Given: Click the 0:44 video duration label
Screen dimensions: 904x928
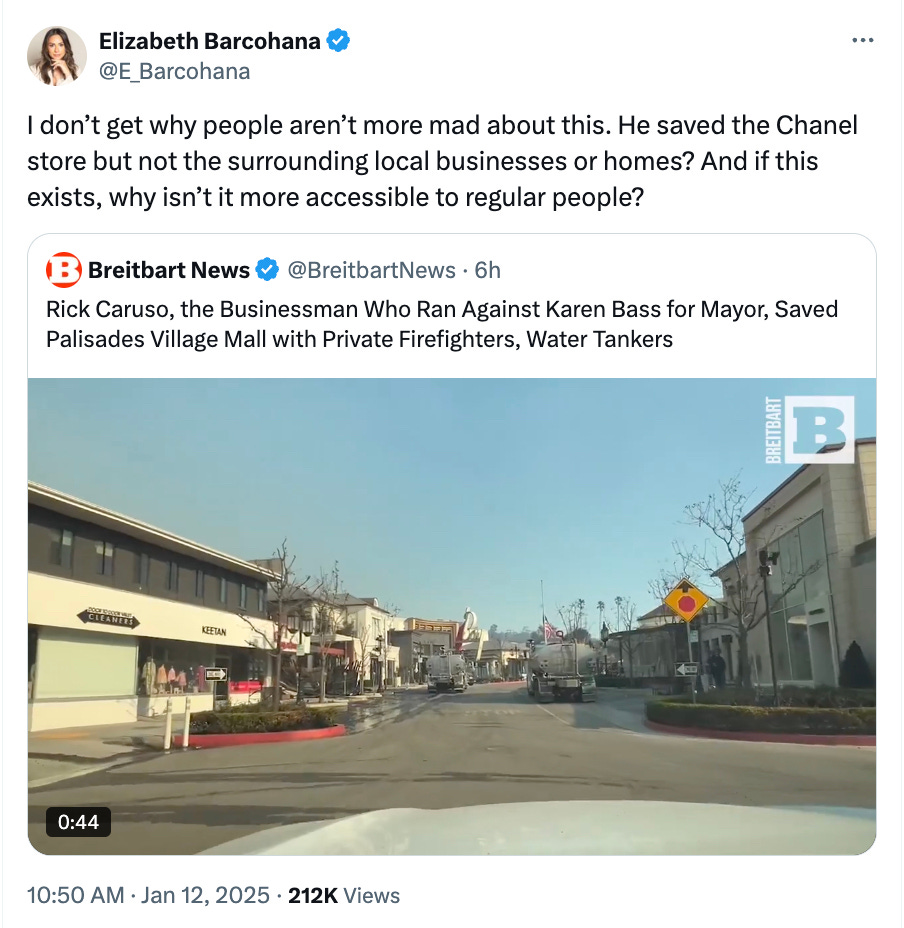Looking at the screenshot, I should click(x=78, y=821).
